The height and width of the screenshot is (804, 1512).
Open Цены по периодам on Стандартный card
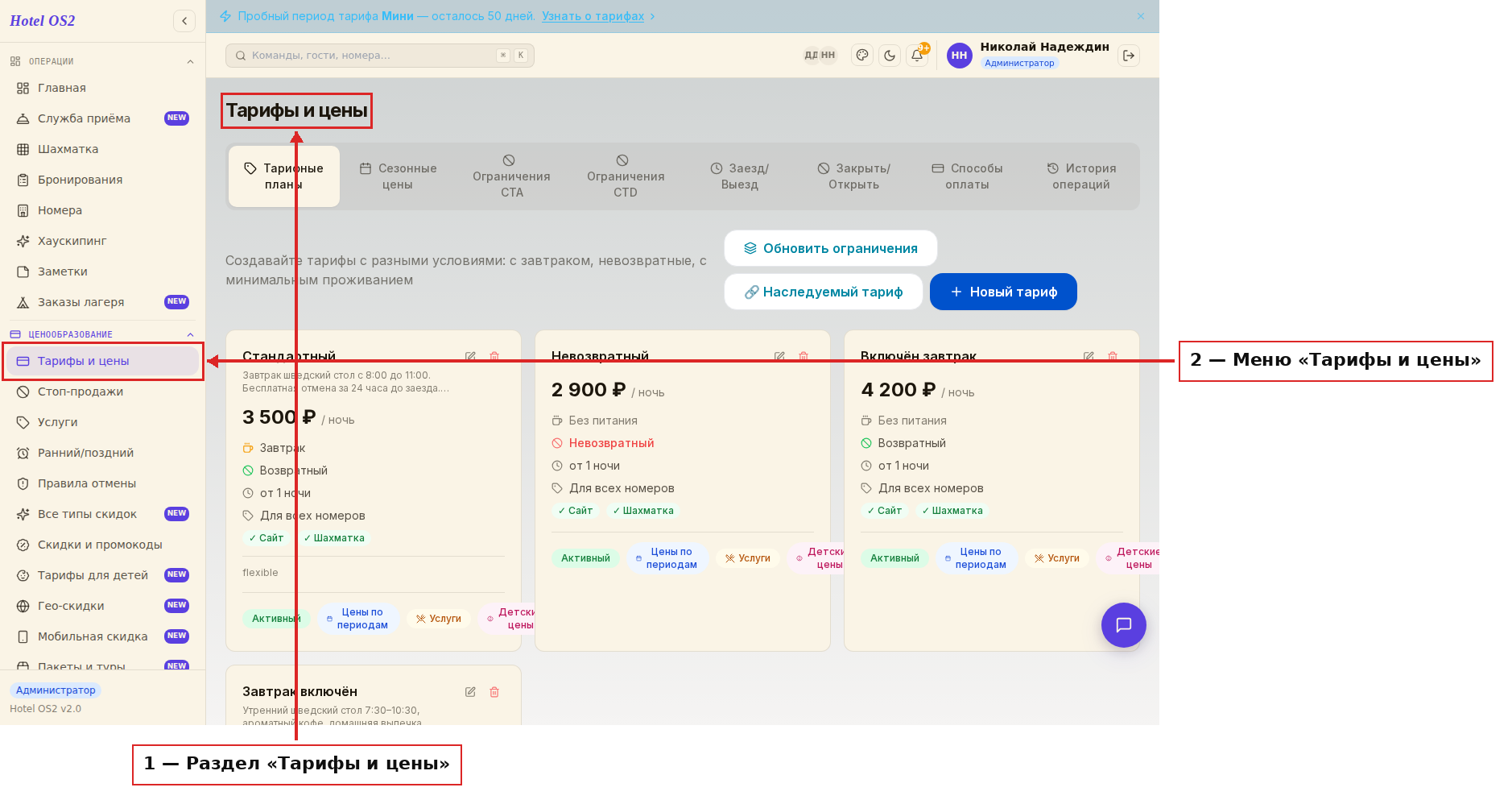click(x=358, y=619)
